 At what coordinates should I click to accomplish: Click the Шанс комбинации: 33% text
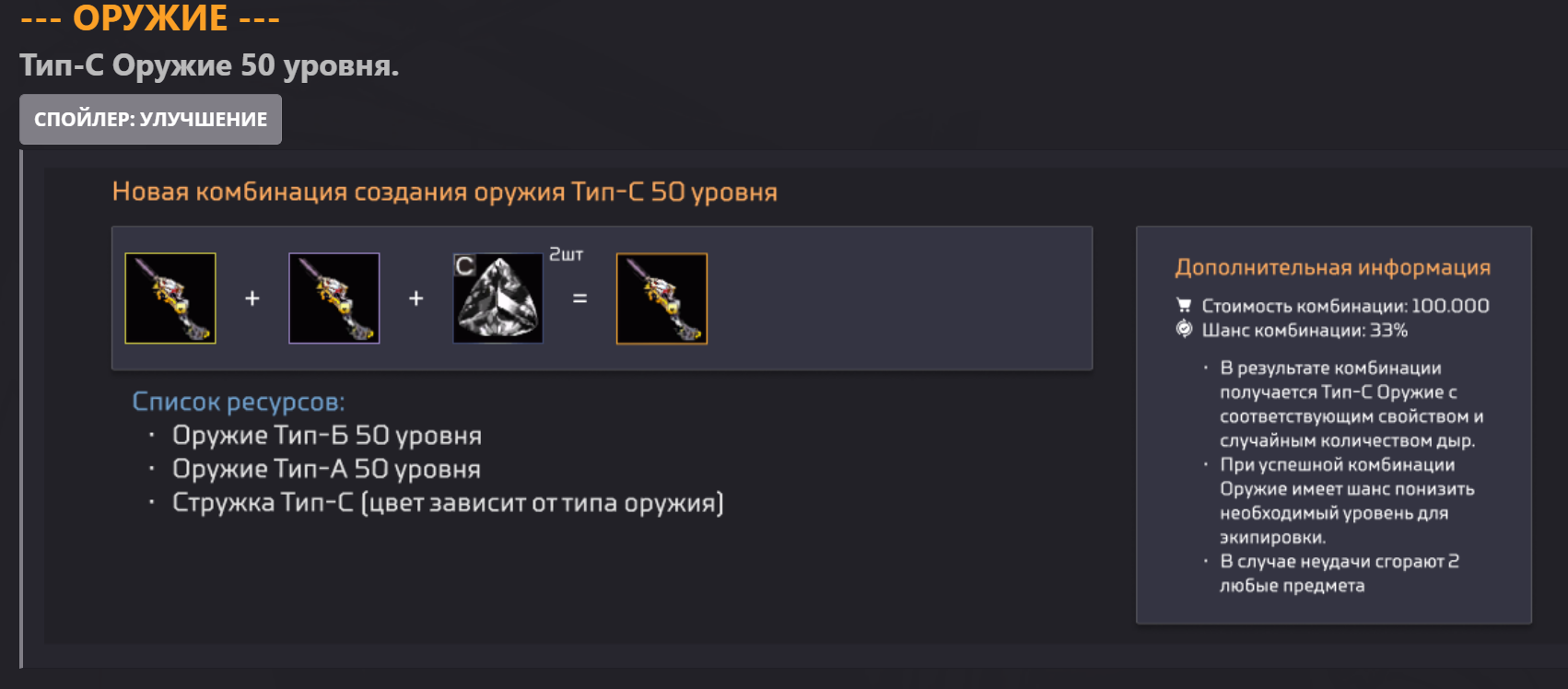(x=1305, y=330)
